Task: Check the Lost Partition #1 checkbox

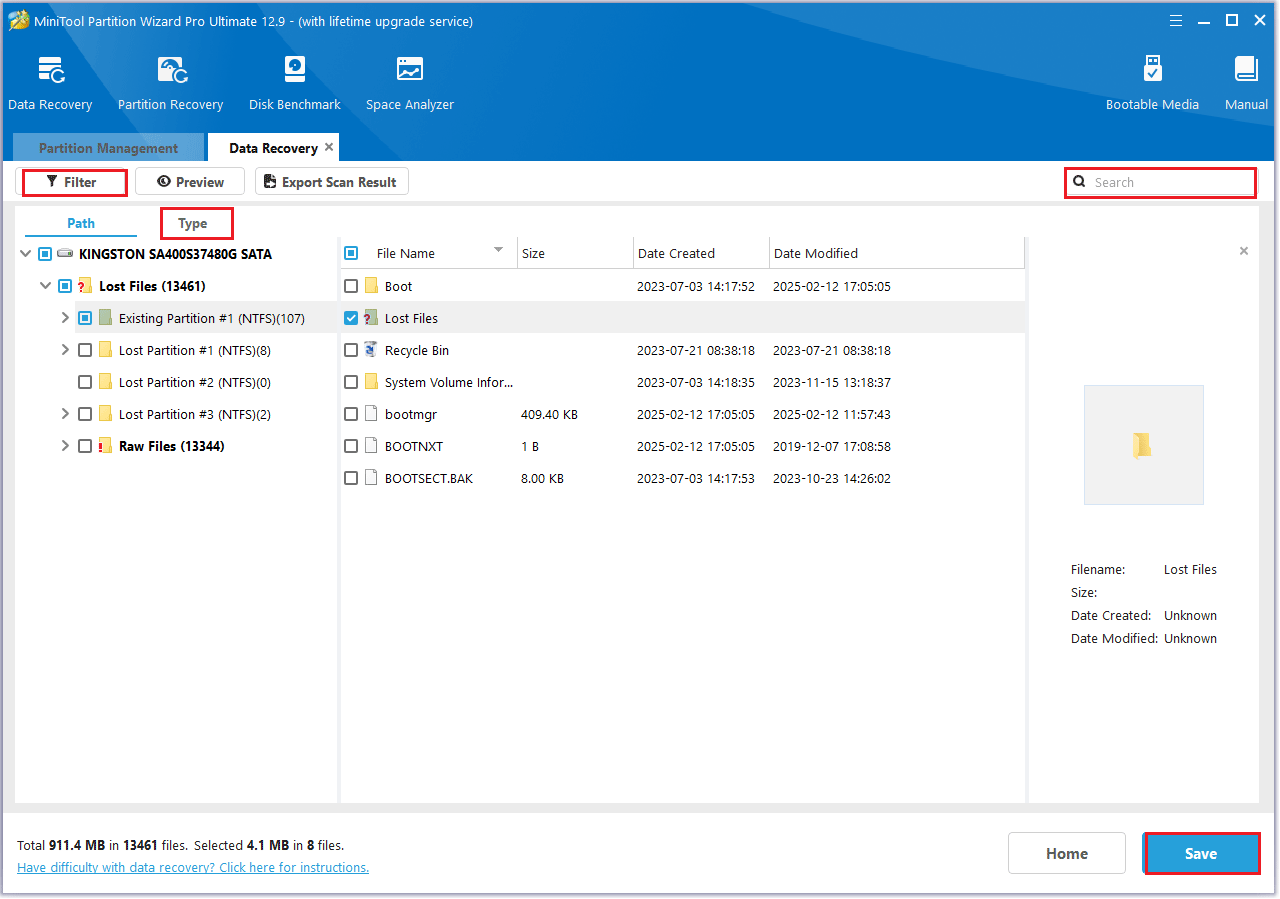Action: [x=85, y=350]
